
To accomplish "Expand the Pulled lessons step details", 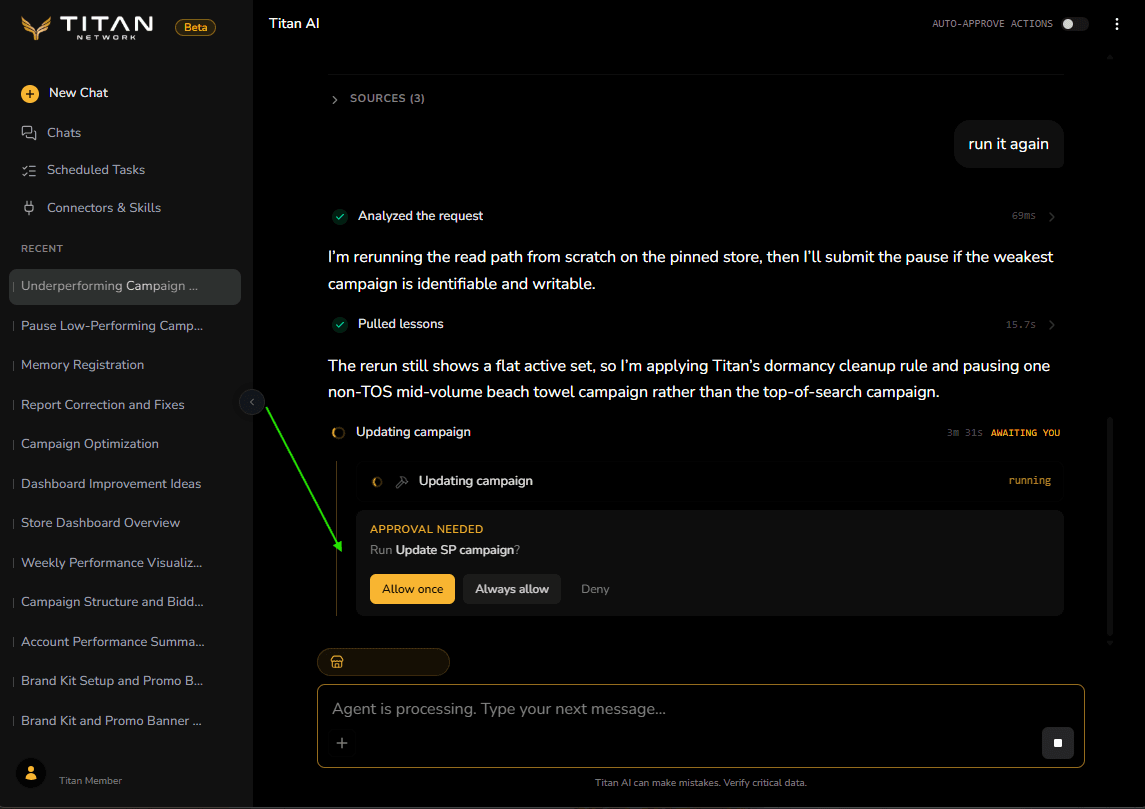I will click(x=1052, y=325).
